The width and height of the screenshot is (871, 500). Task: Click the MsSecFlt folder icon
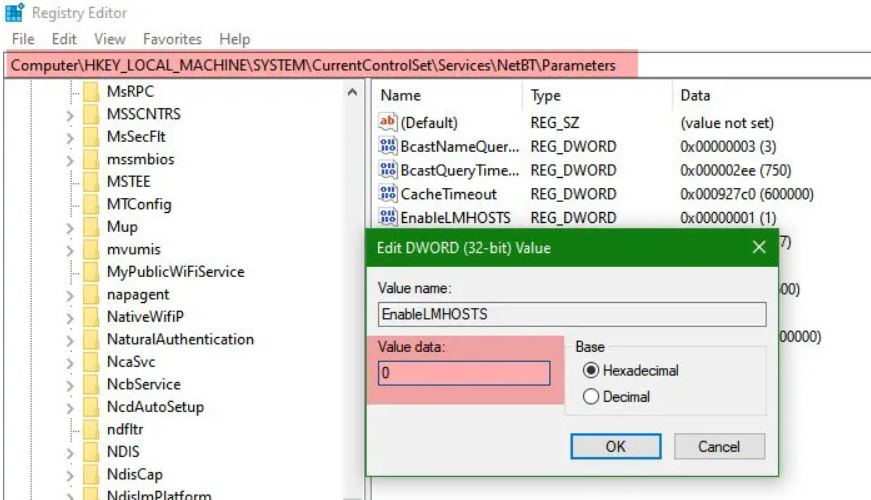click(91, 136)
